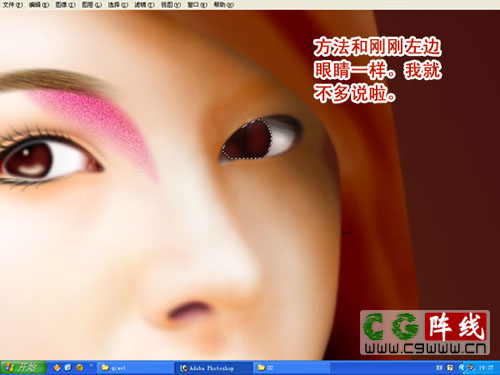Open the 选择 (Select) menu
Image resolution: width=500 pixels, height=375 pixels.
(118, 5)
